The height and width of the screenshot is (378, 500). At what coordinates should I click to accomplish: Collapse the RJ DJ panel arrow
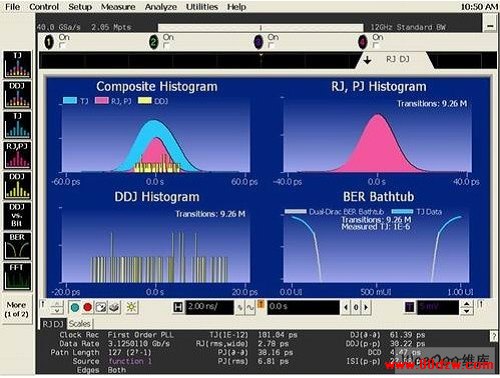(x=367, y=60)
